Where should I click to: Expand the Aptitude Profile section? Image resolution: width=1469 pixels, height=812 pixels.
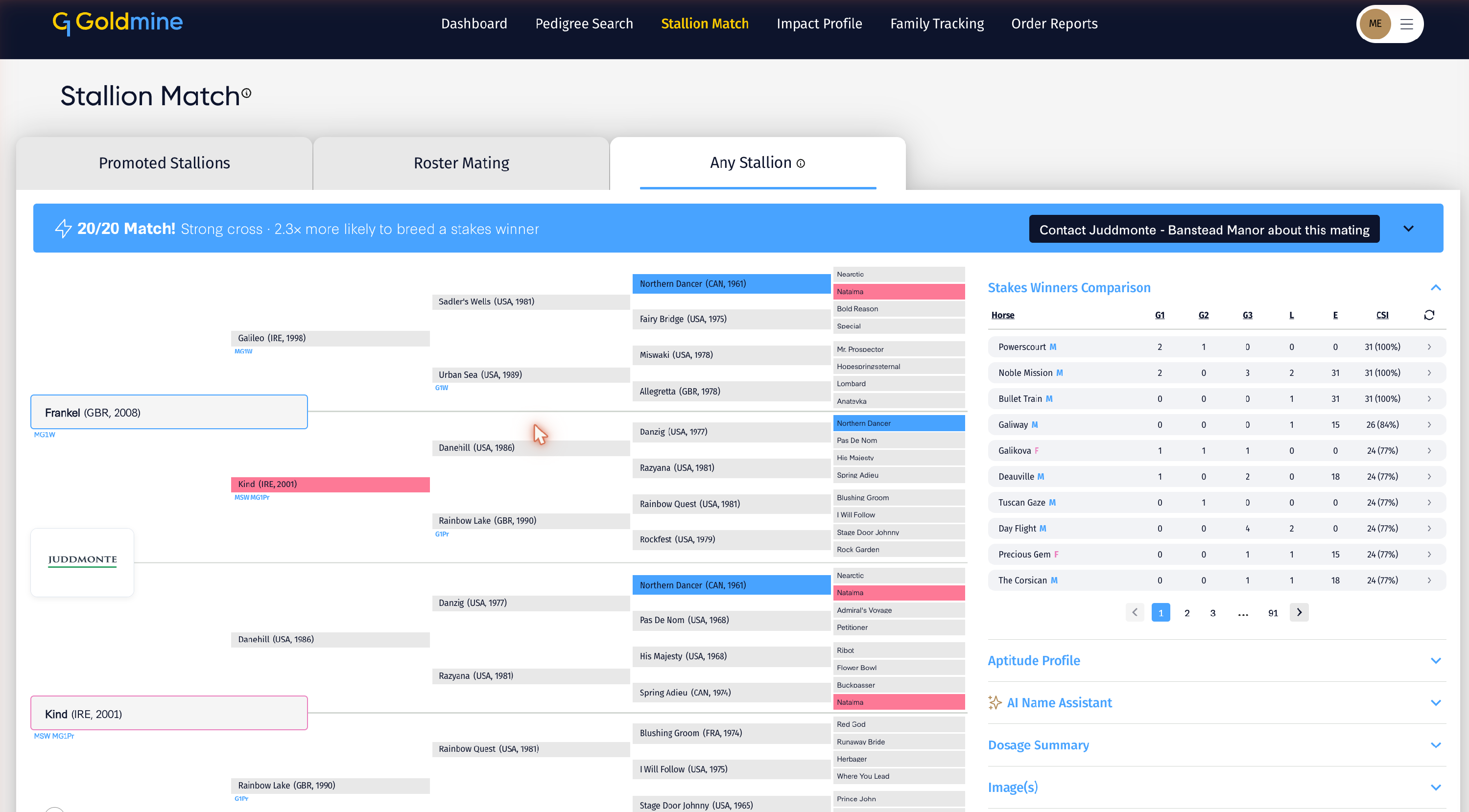[x=1436, y=661]
